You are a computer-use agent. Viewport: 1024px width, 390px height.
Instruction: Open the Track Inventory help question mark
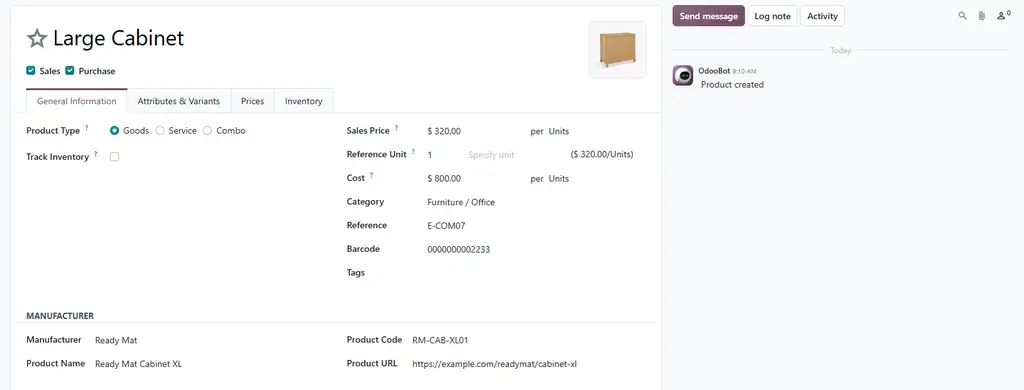pyautogui.click(x=96, y=154)
